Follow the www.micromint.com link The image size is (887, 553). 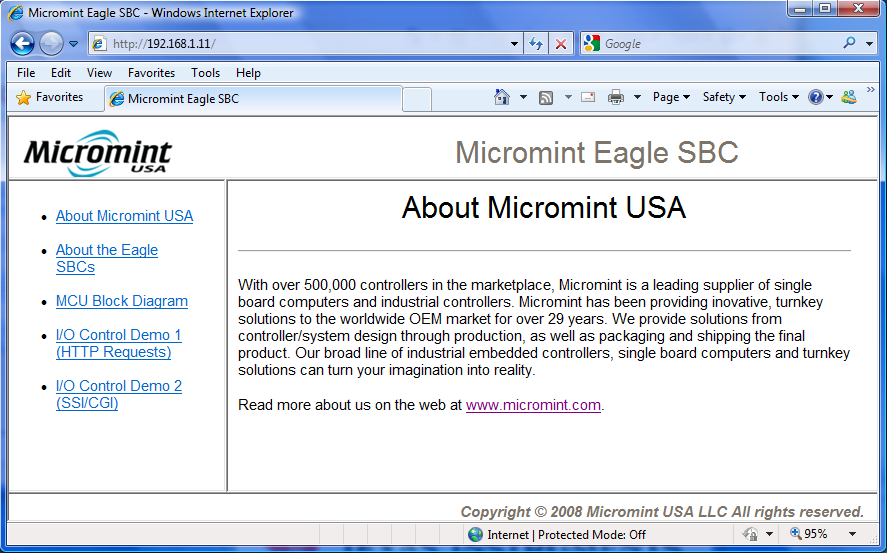tap(533, 405)
